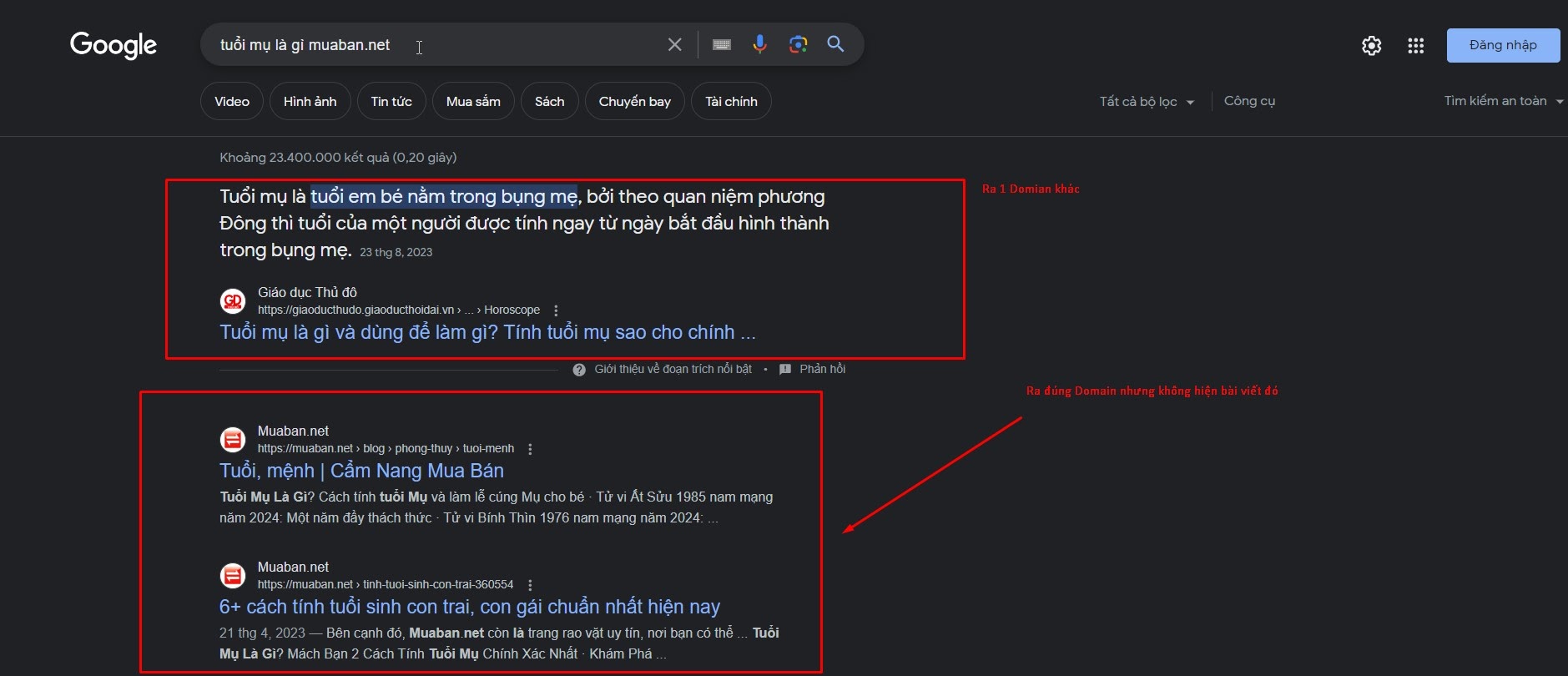Open the Google apps grid
1568x676 pixels.
[1416, 46]
